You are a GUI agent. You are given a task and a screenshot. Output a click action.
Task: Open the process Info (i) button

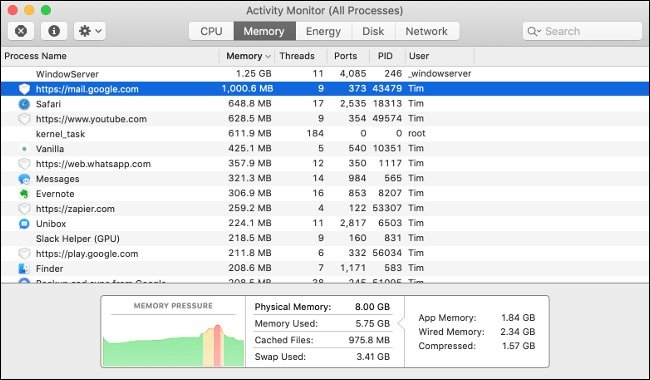[x=54, y=31]
